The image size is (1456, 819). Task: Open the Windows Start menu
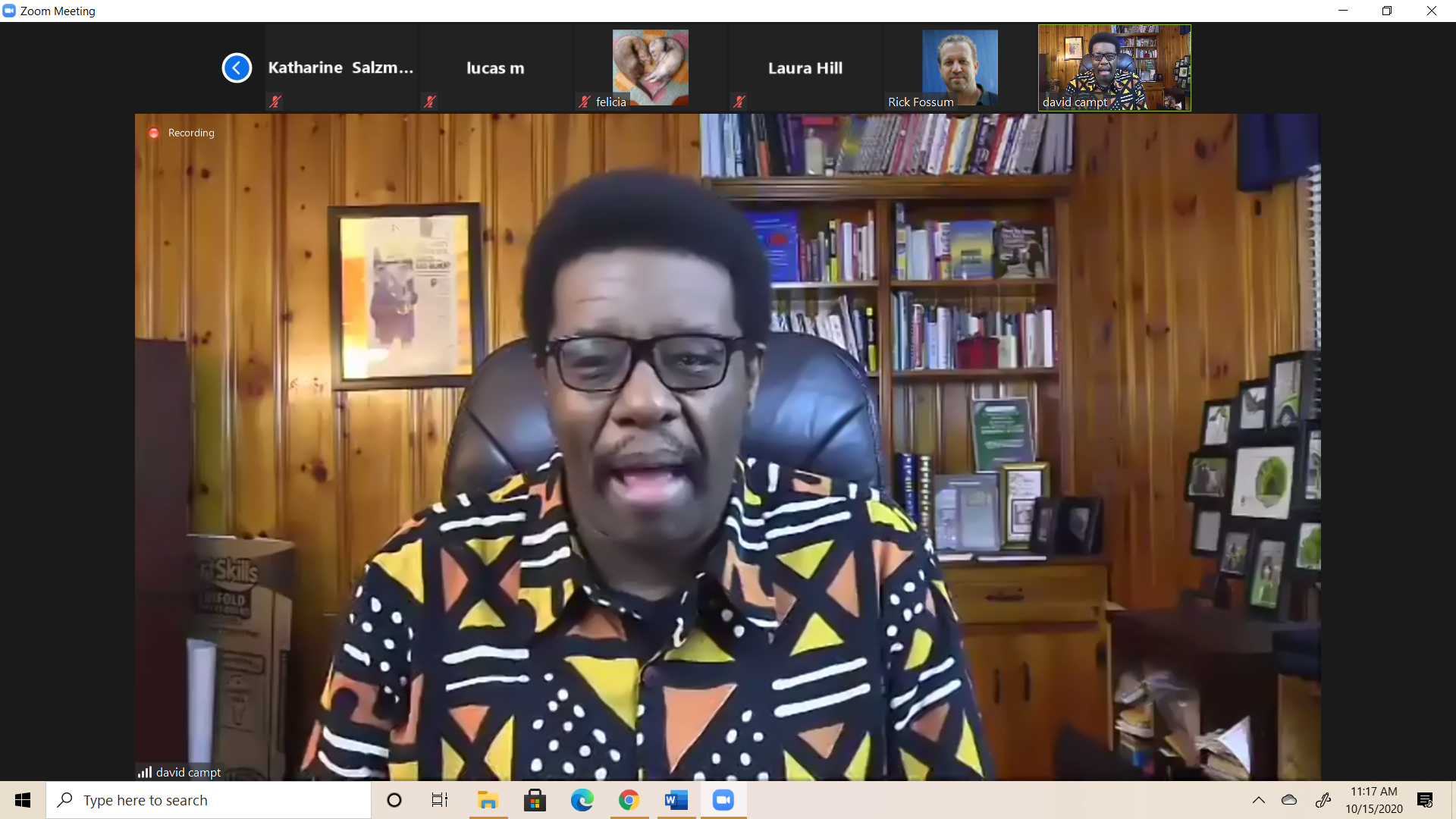(x=23, y=800)
